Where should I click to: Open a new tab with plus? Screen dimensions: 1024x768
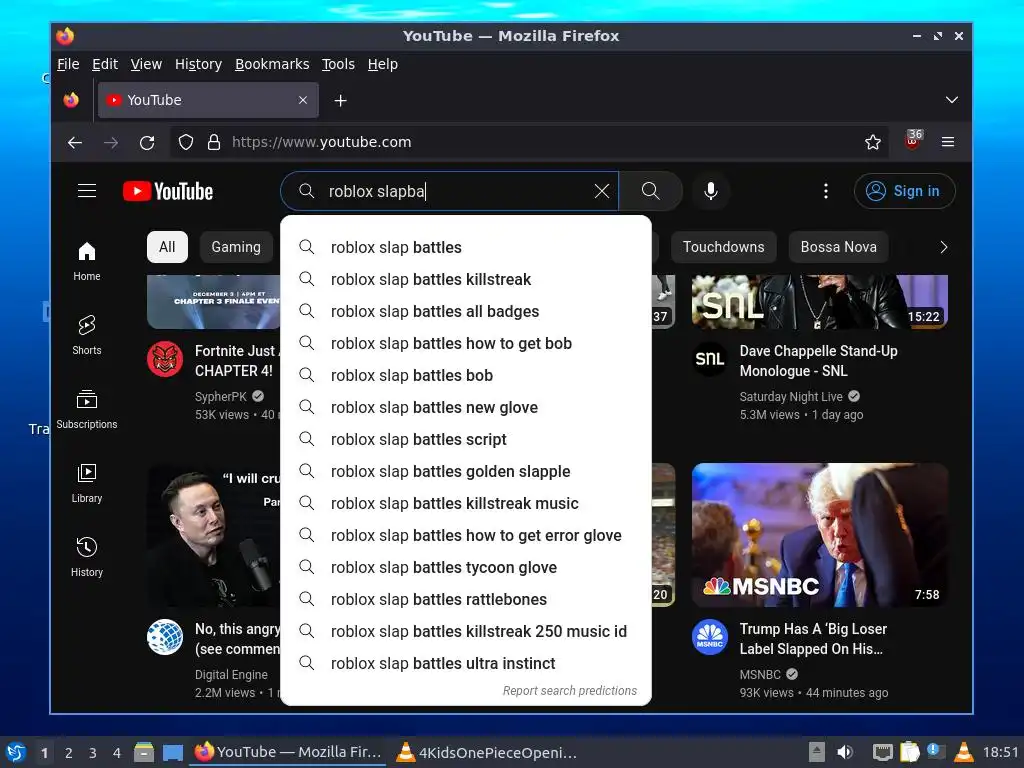point(340,101)
